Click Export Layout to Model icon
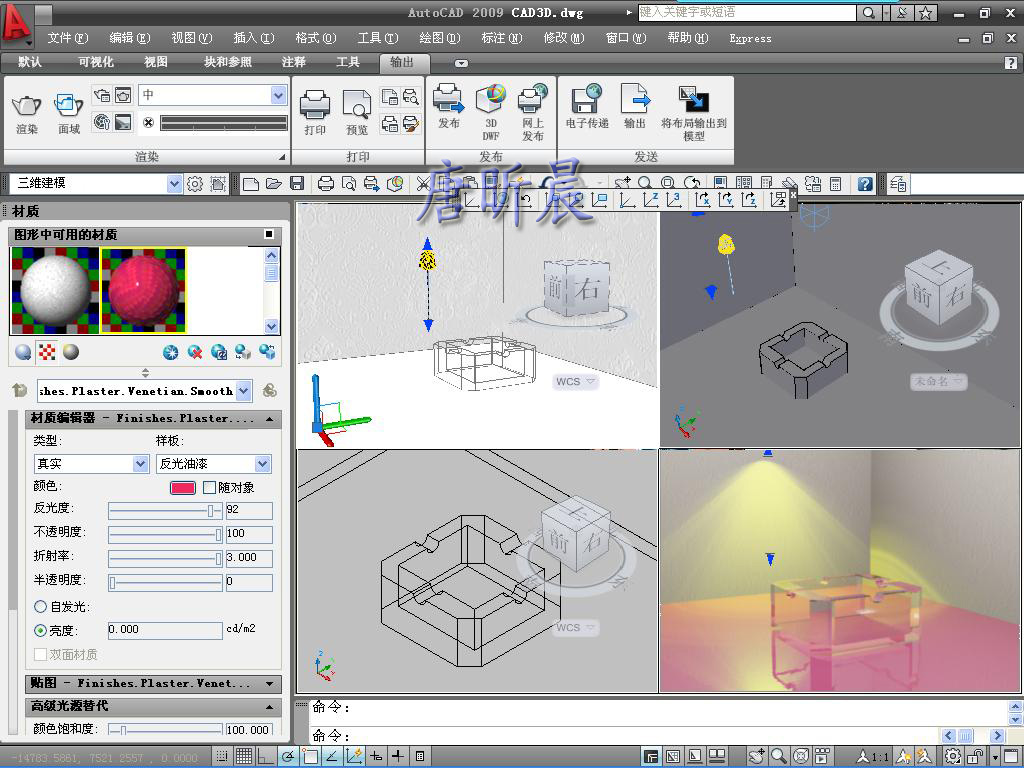 pyautogui.click(x=694, y=99)
